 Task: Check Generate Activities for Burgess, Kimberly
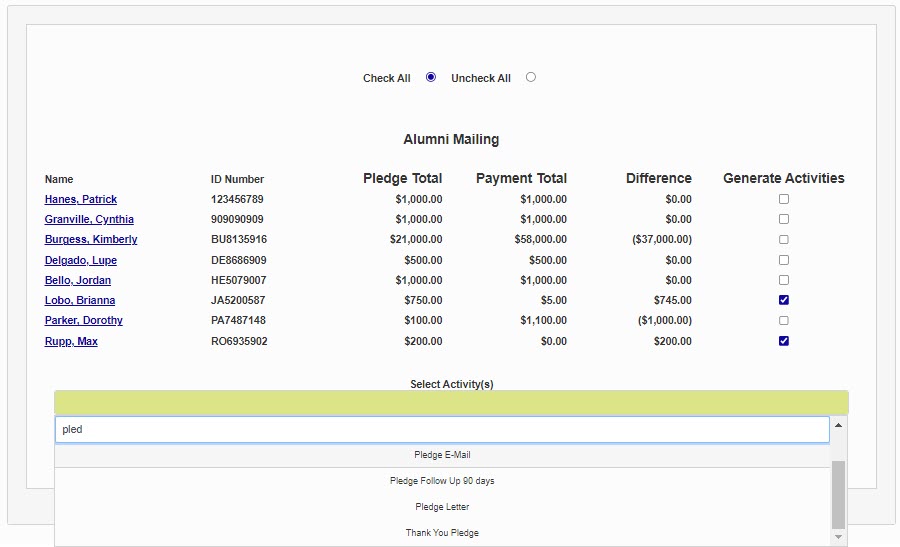[x=784, y=240]
